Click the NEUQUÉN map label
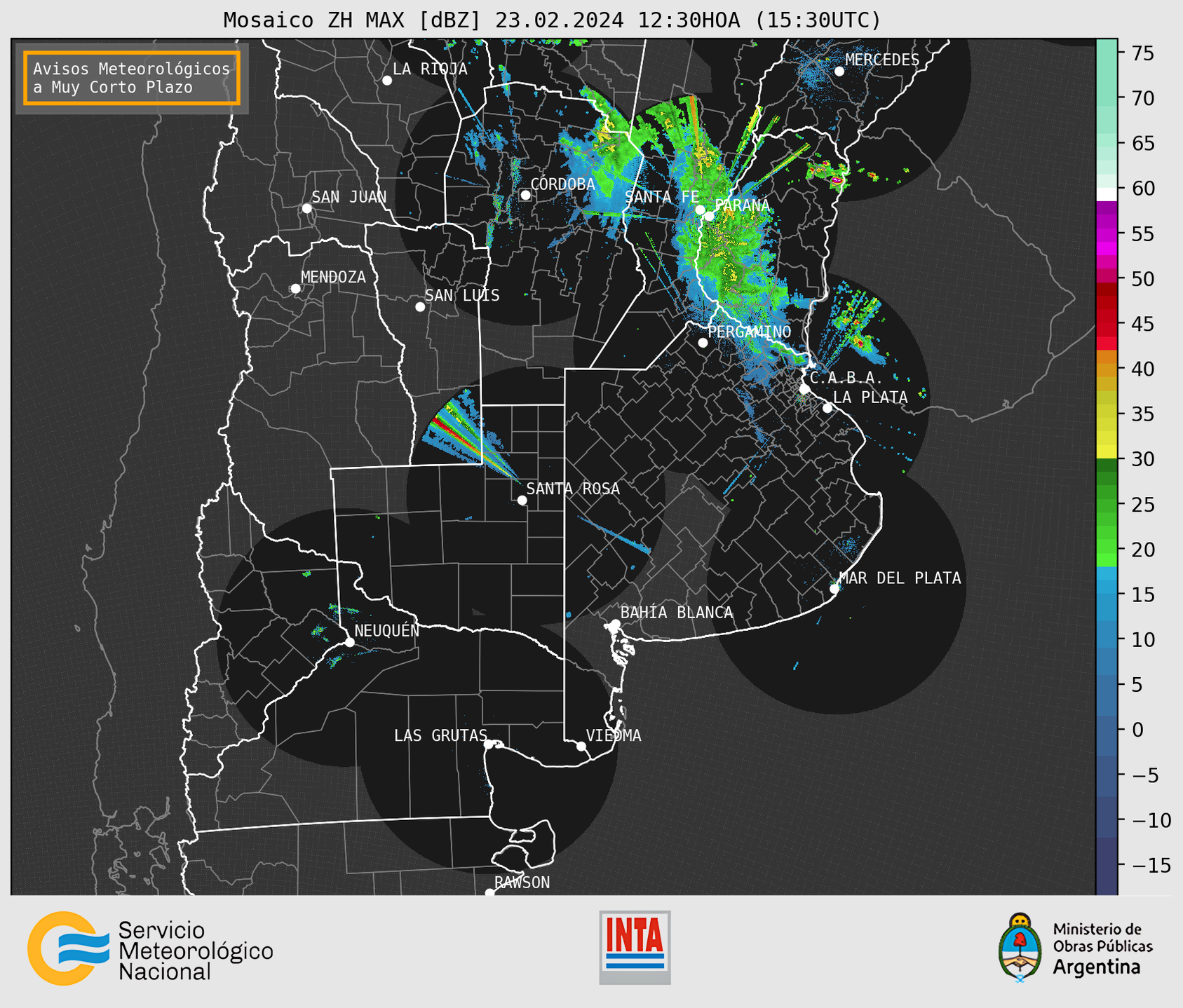1183x1008 pixels. (x=386, y=631)
